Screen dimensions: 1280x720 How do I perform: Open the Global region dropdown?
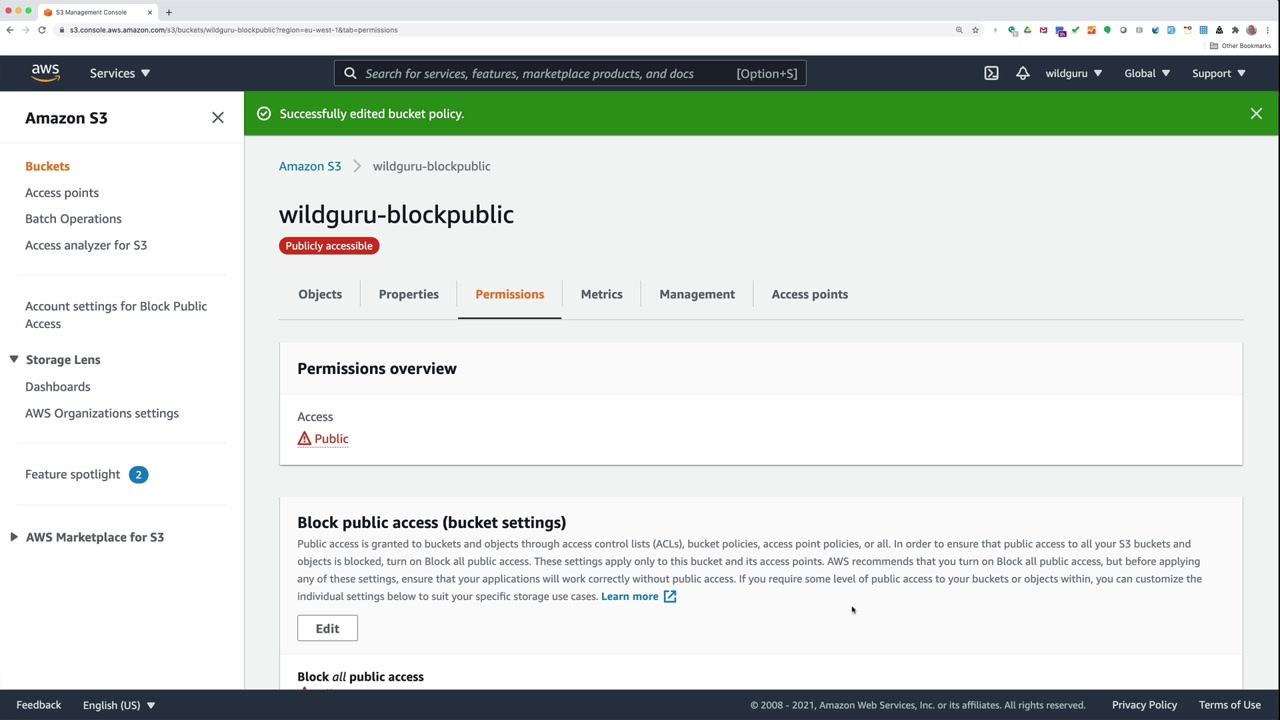(1147, 73)
